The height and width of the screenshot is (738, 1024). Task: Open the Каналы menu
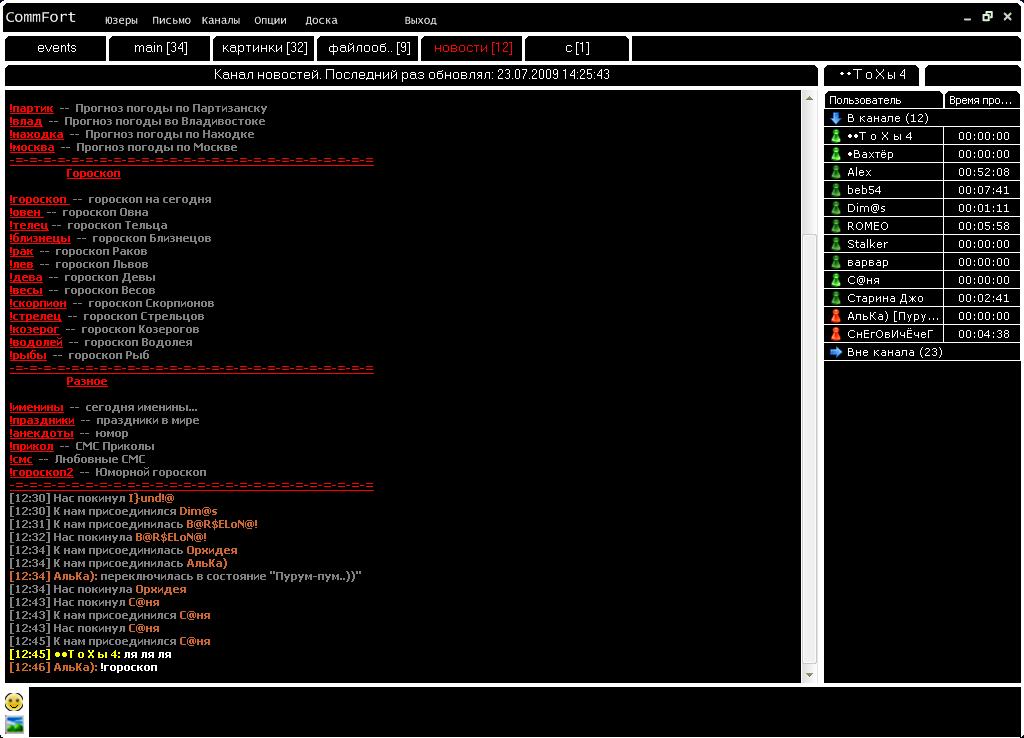(x=220, y=20)
